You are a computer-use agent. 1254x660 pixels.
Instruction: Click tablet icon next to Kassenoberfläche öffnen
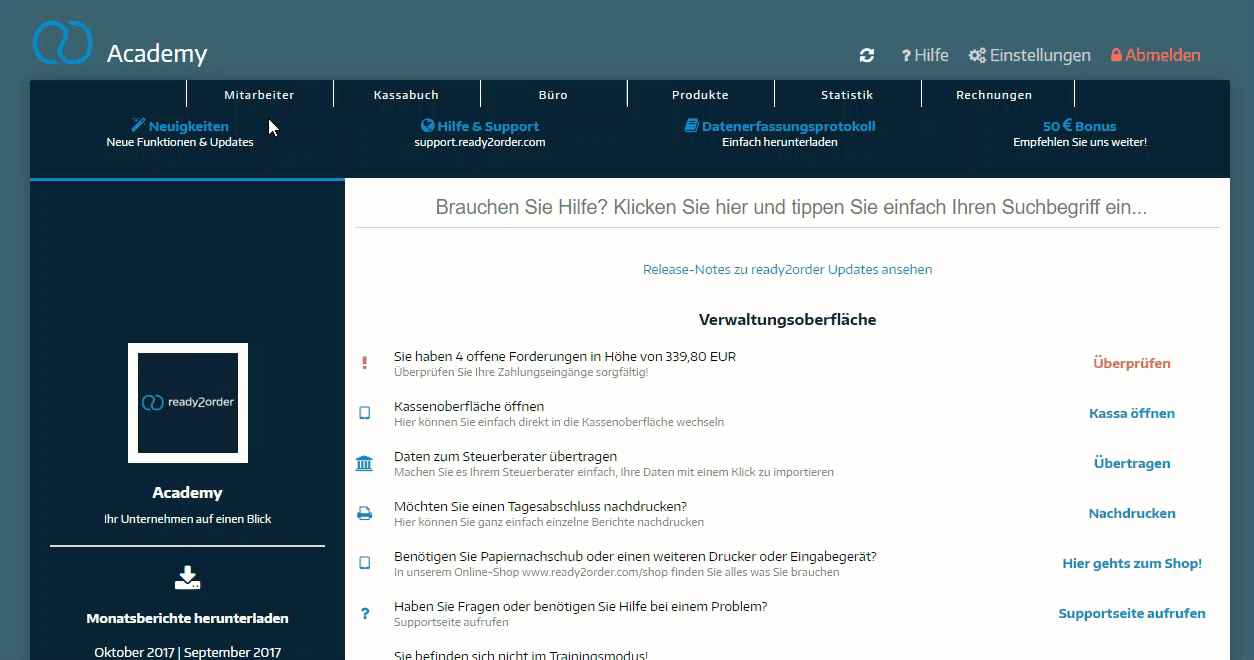click(364, 413)
